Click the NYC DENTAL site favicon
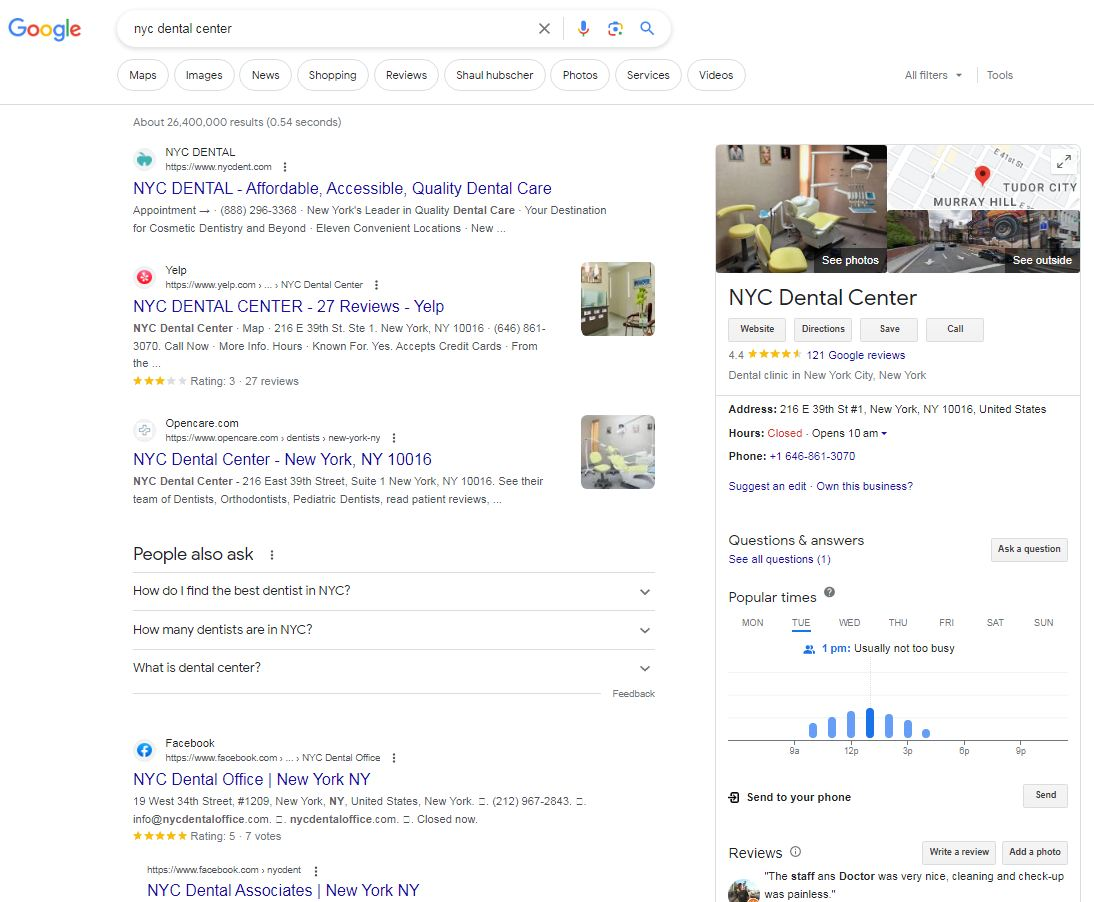The width and height of the screenshot is (1094, 902). (144, 160)
